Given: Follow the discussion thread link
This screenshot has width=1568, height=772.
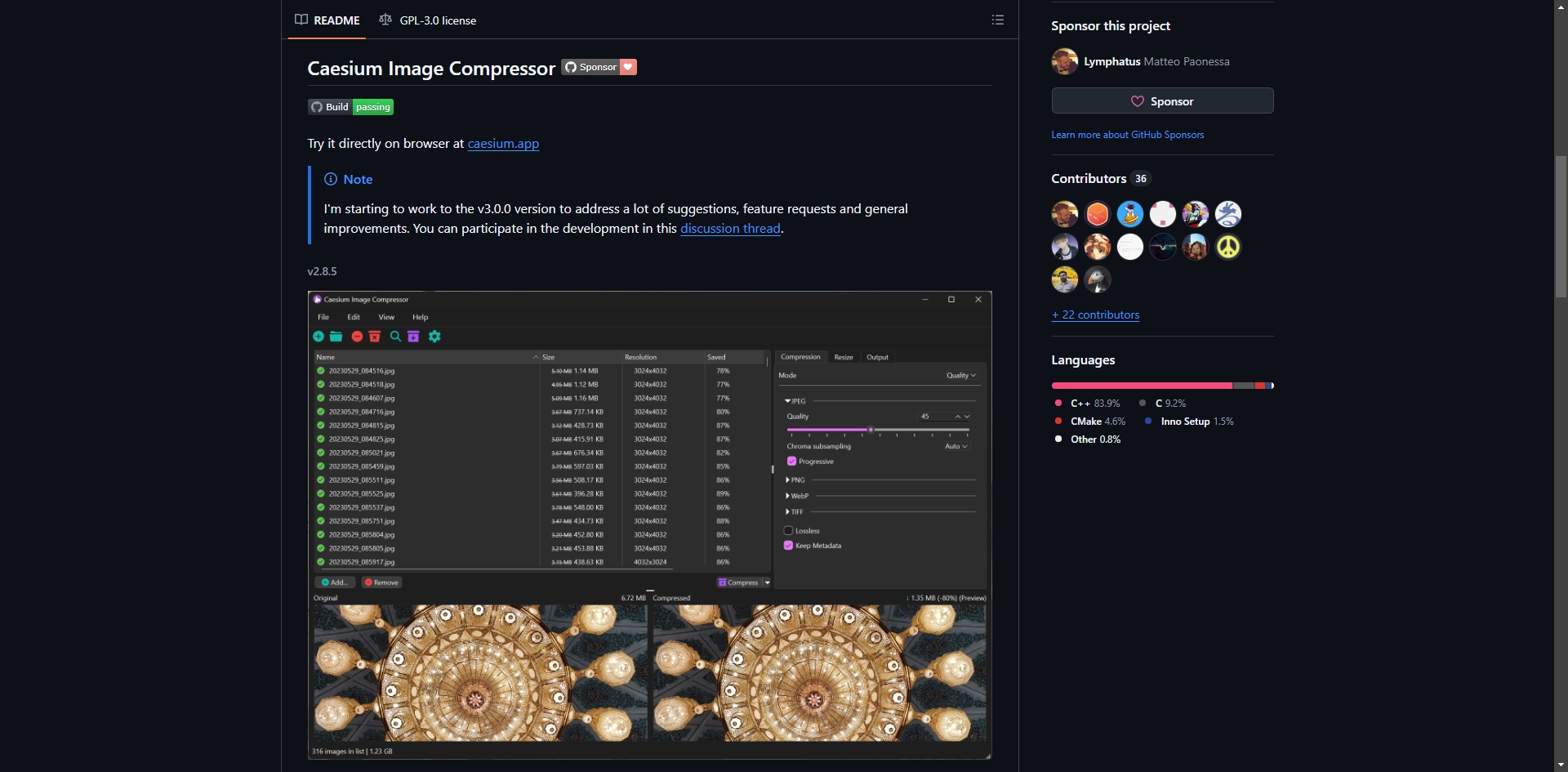Looking at the screenshot, I should click(730, 229).
